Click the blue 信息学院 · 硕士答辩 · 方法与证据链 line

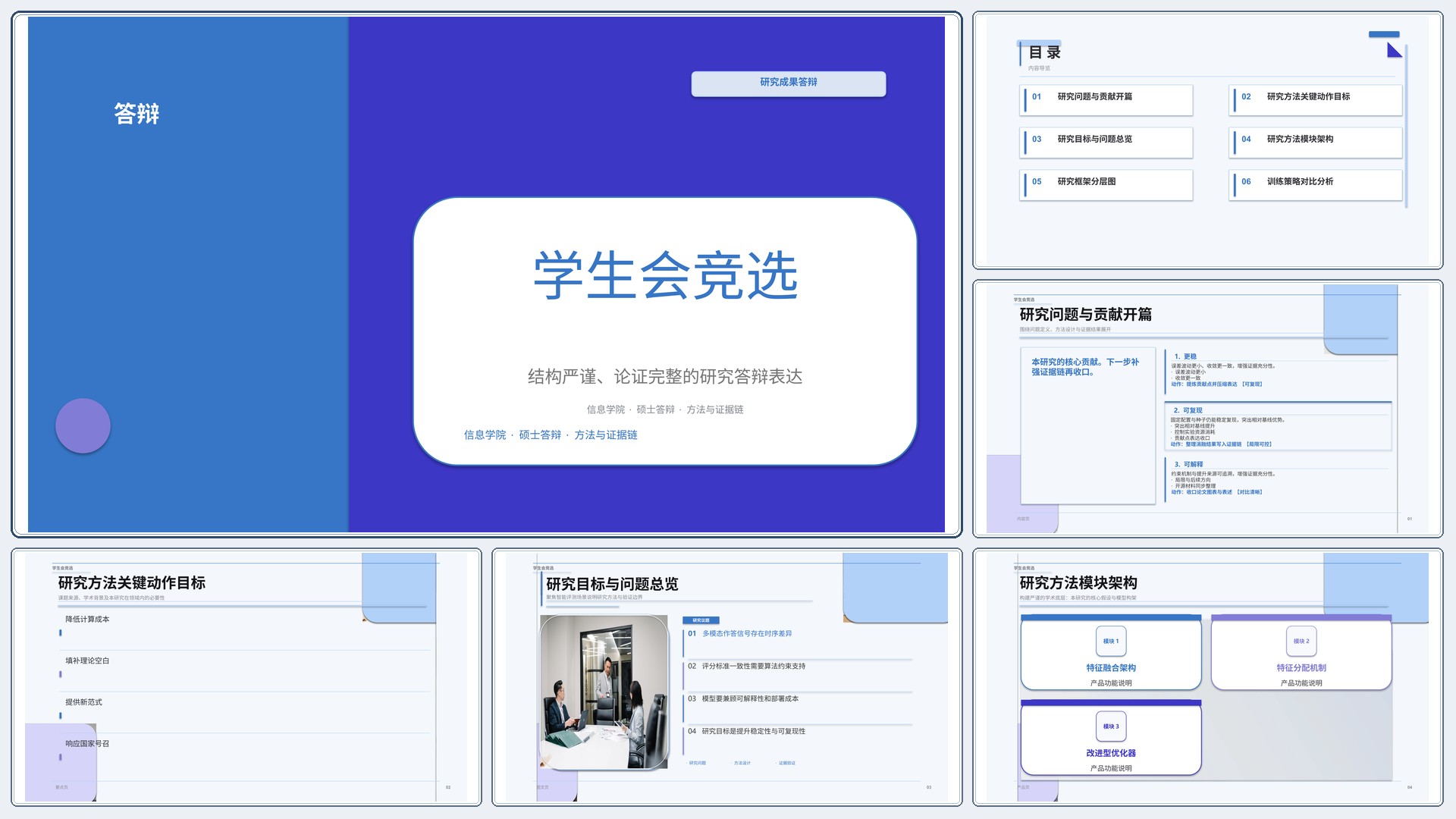[551, 435]
